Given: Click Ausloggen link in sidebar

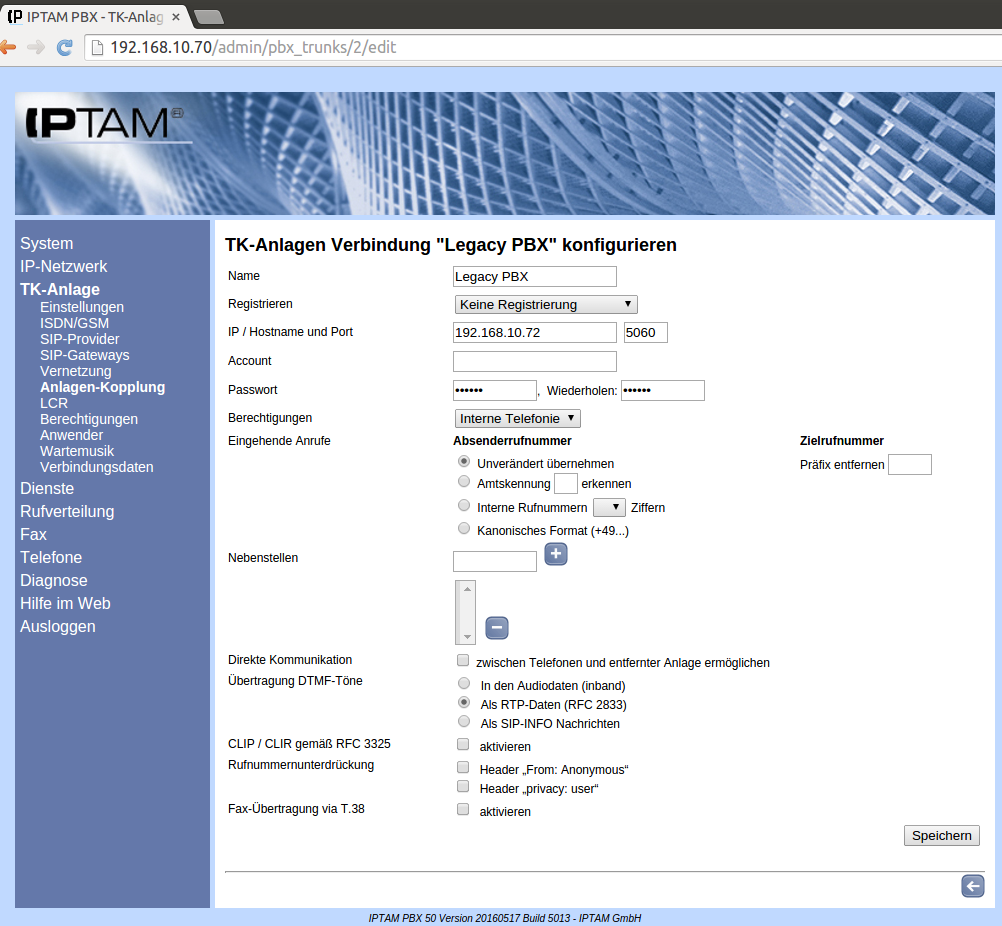Looking at the screenshot, I should tap(58, 626).
